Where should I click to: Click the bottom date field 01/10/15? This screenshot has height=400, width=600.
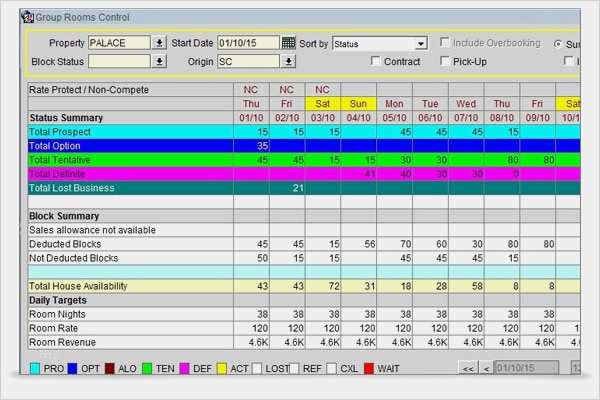pyautogui.click(x=526, y=368)
